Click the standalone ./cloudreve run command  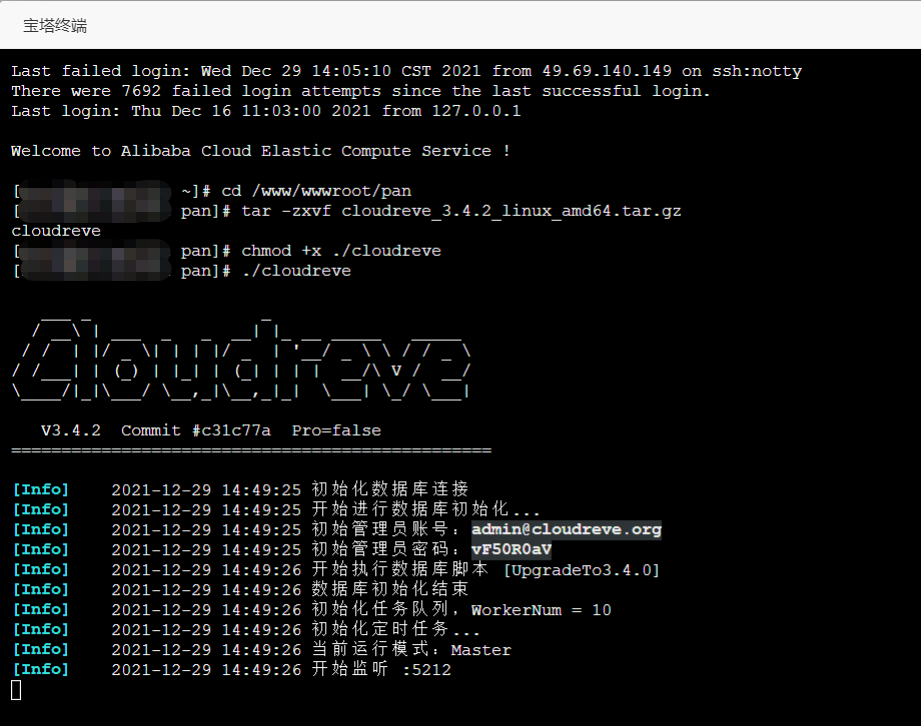[296, 271]
